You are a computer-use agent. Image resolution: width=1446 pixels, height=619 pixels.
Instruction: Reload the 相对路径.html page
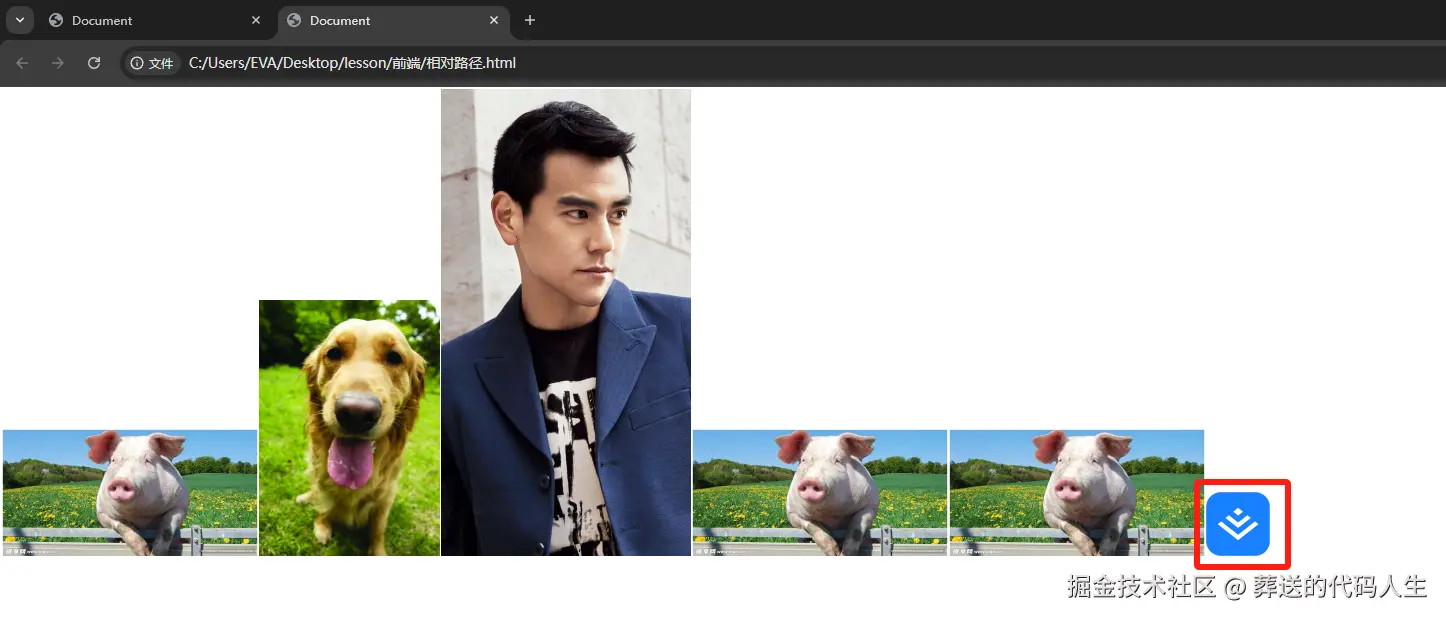point(94,62)
